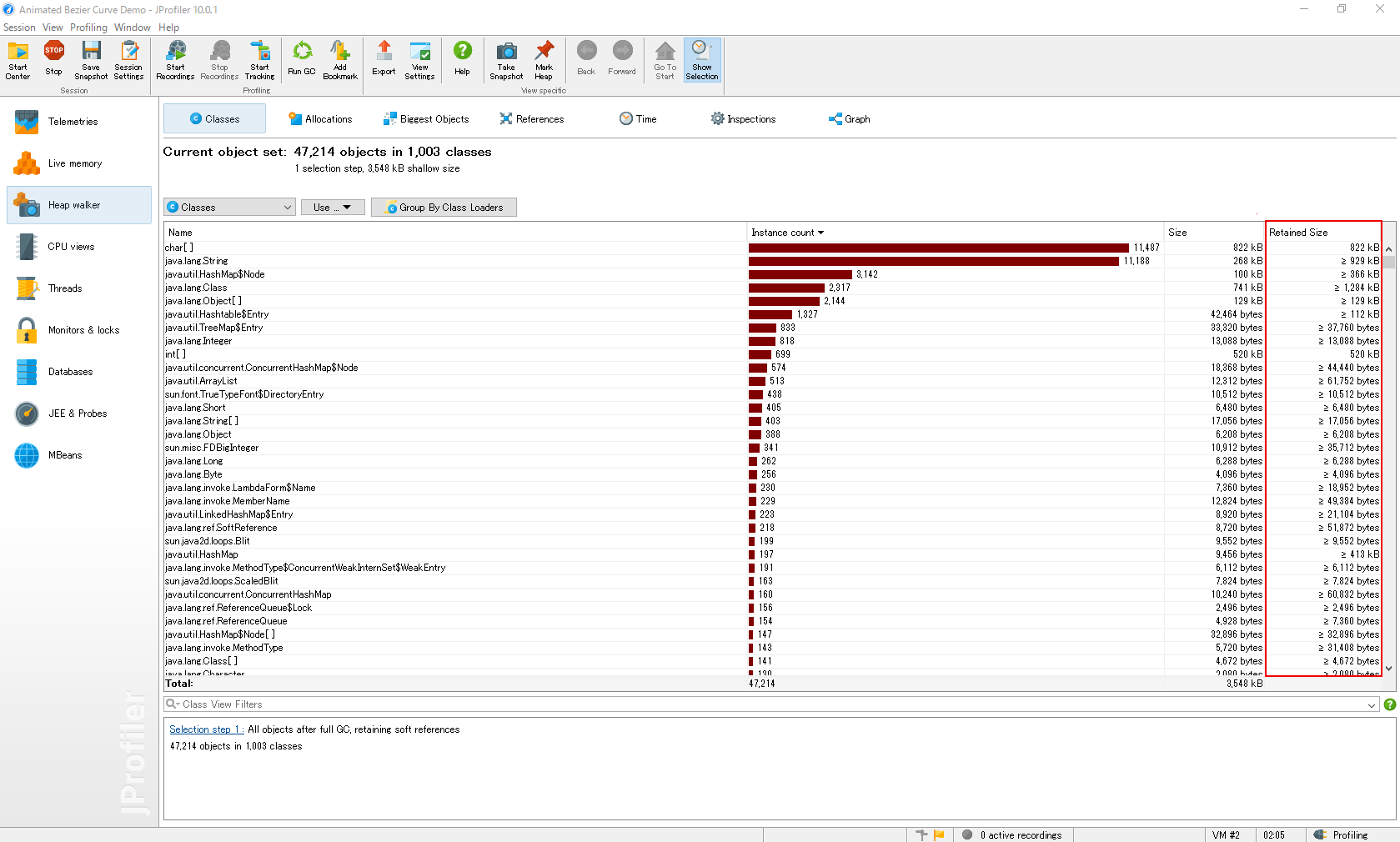Open the Databases section
The image size is (1400, 842).
(x=79, y=372)
